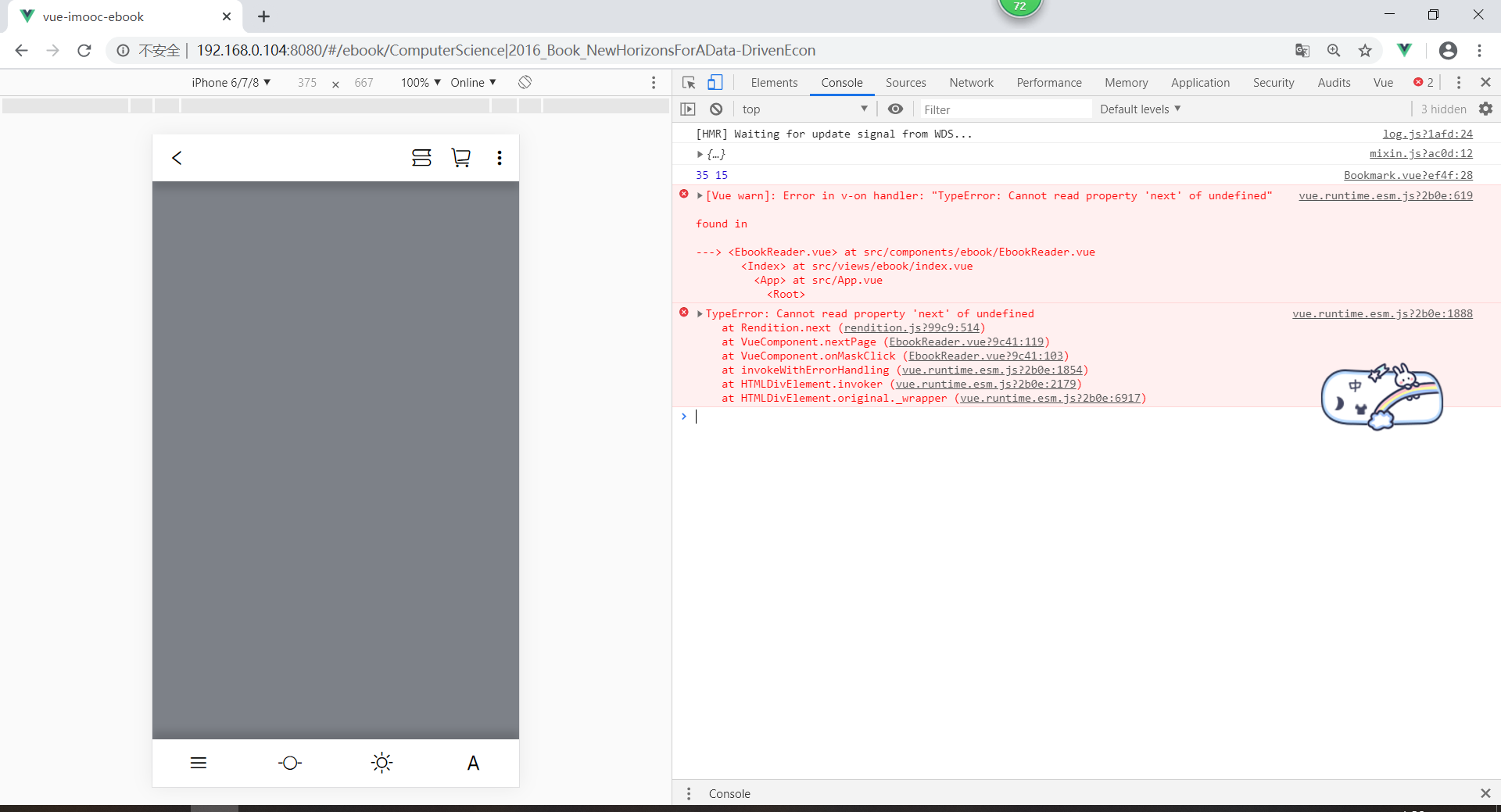
Task: Expand the logged {…} object
Action: tap(700, 154)
